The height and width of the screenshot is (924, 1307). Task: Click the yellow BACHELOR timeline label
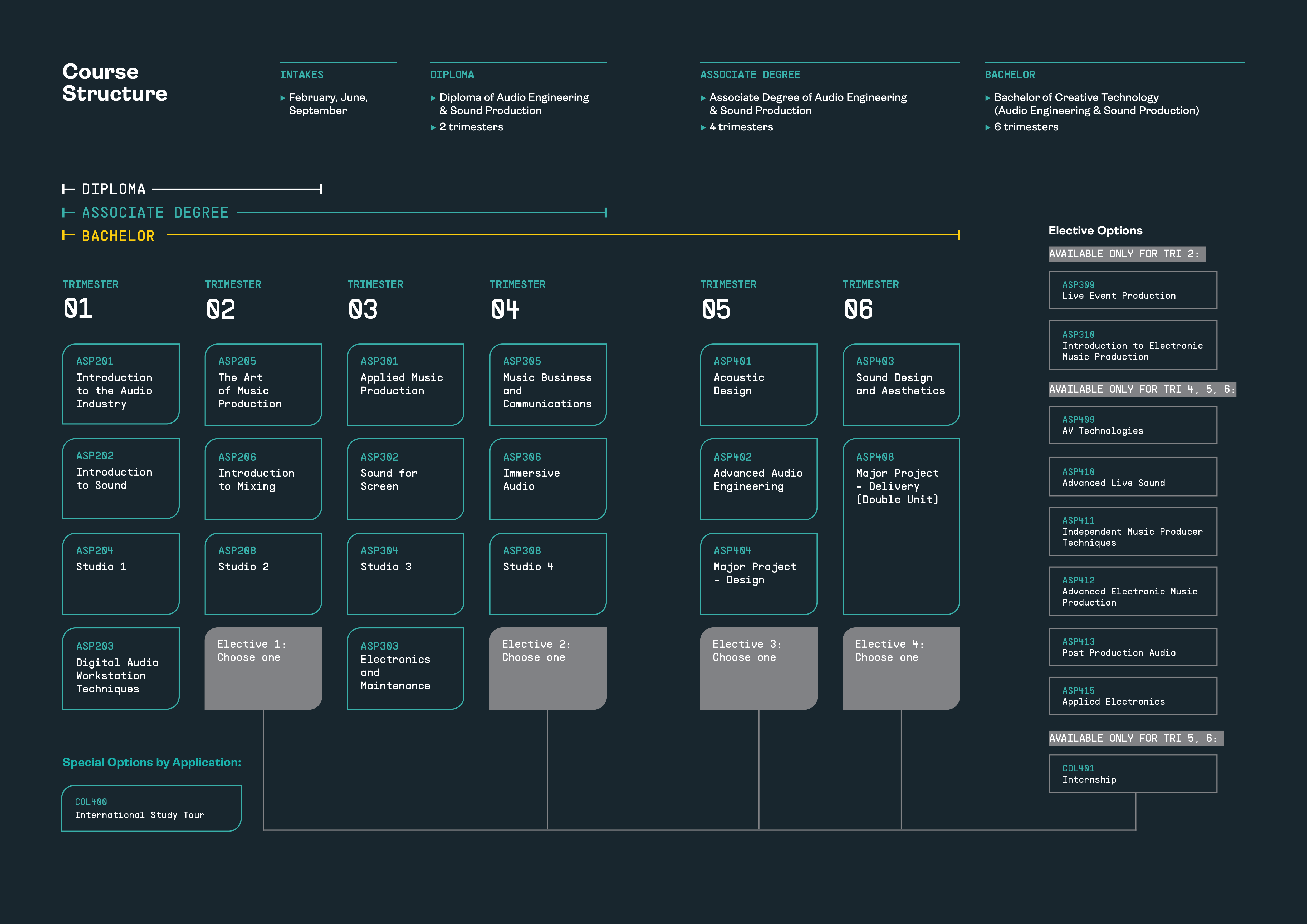[x=118, y=236]
